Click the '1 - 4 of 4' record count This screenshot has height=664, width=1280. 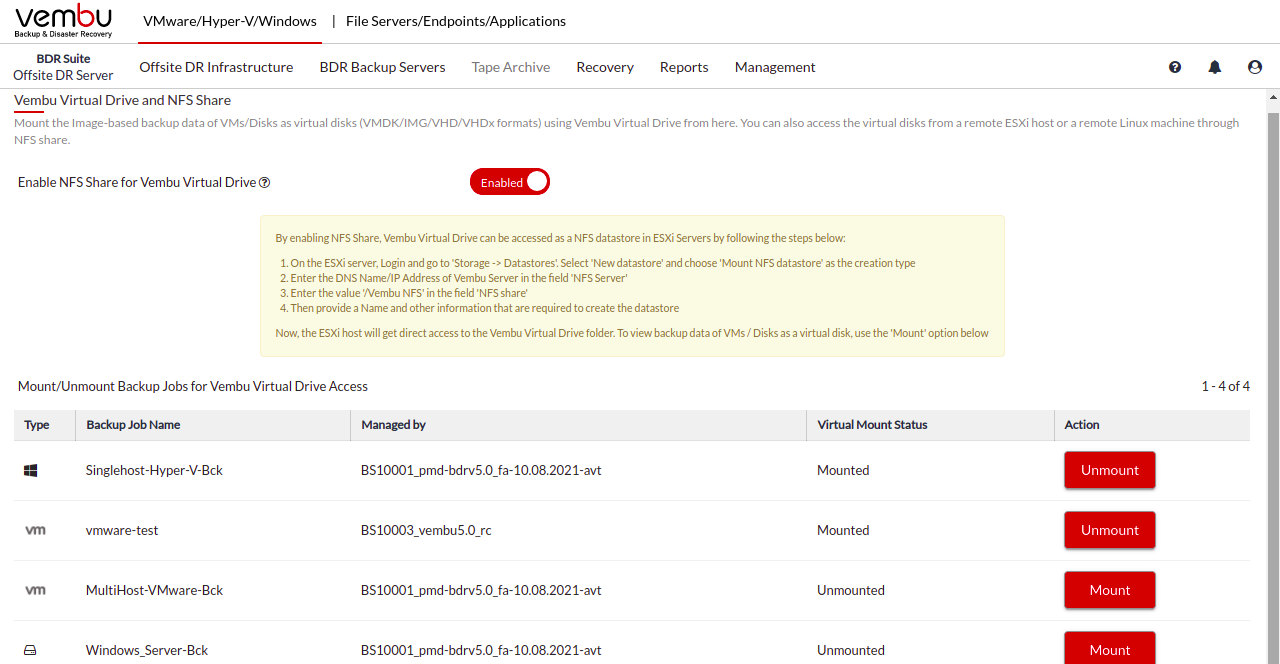point(1226,386)
